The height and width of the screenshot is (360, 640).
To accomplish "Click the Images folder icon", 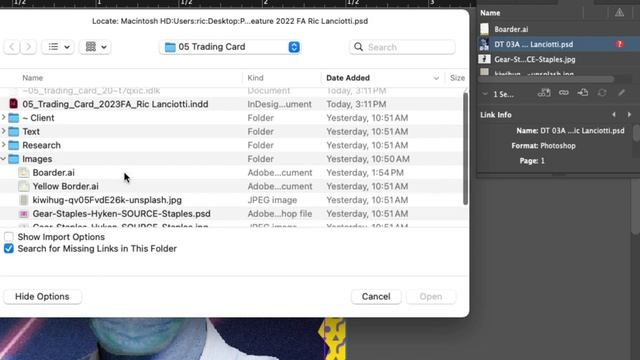I will point(14,159).
